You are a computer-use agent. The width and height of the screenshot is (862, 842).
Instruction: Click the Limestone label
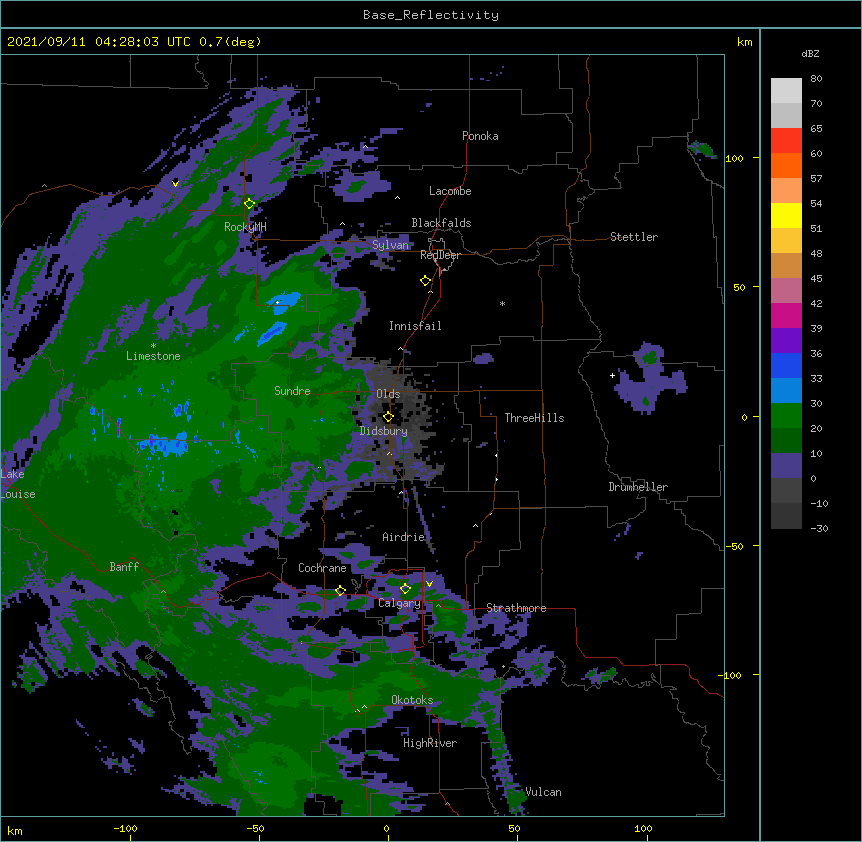coord(153,356)
